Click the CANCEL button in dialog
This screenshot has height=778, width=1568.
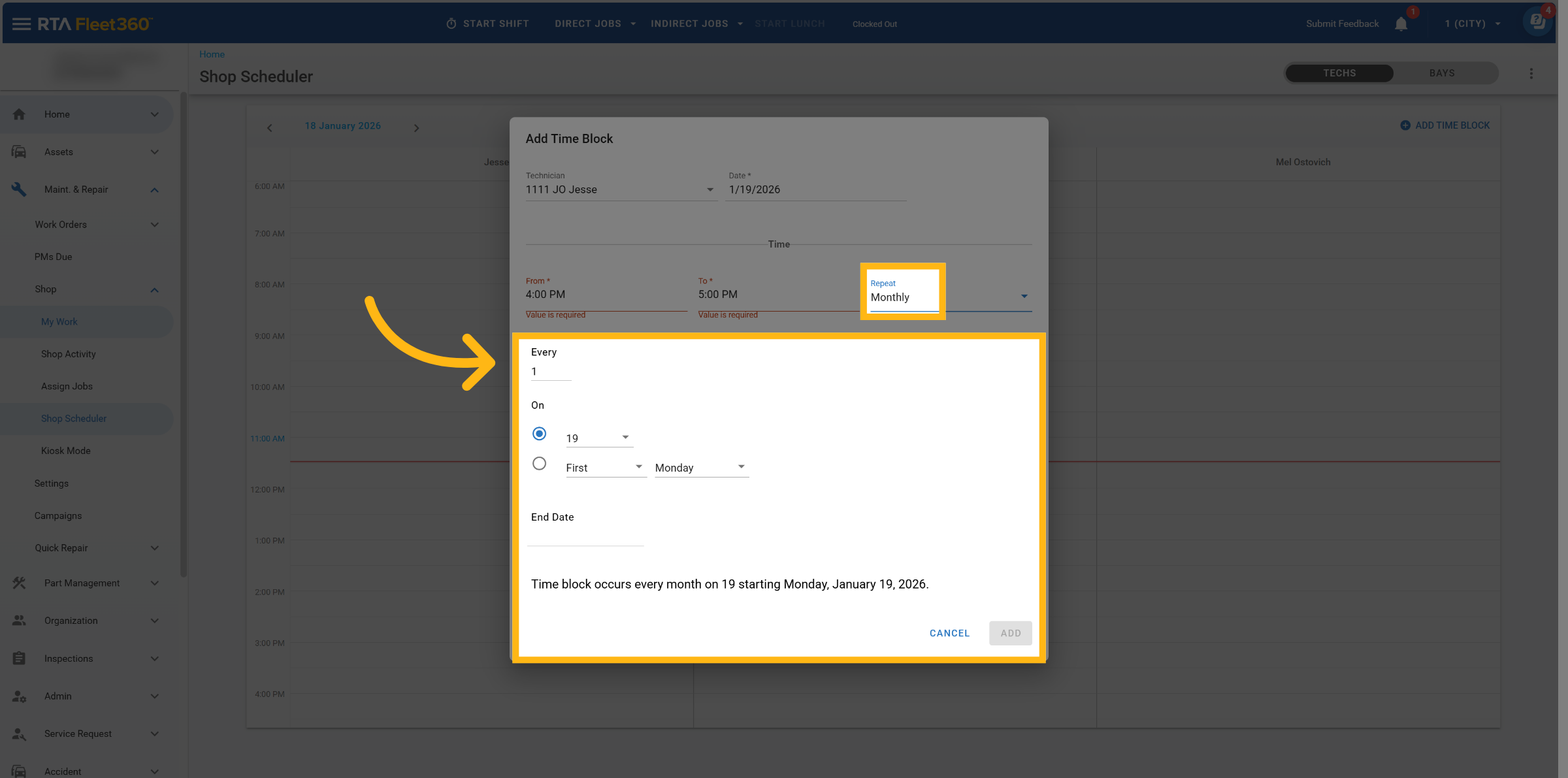pyautogui.click(x=949, y=633)
